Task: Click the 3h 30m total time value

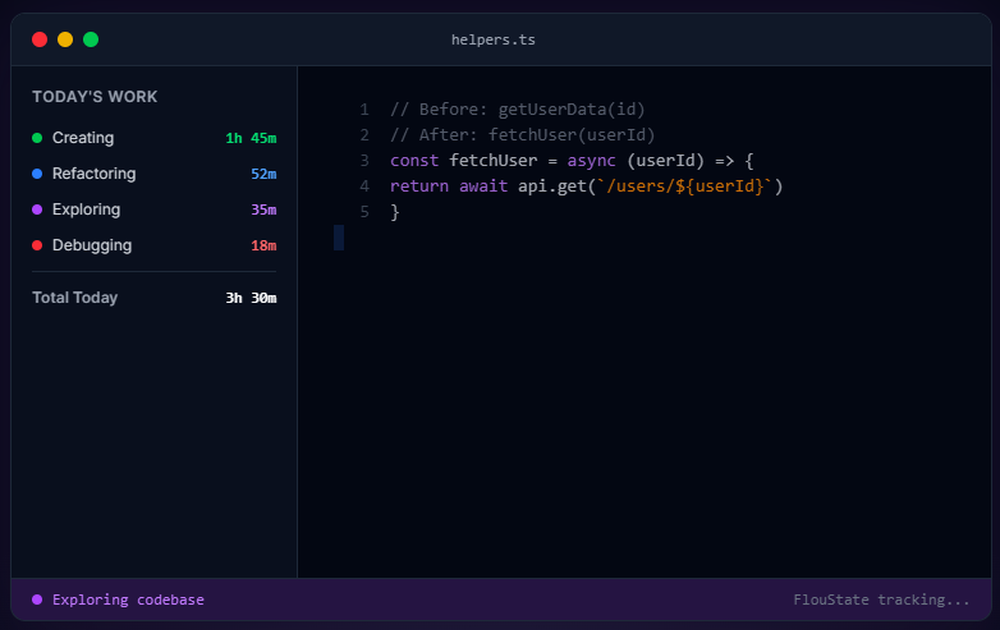Action: (x=250, y=297)
